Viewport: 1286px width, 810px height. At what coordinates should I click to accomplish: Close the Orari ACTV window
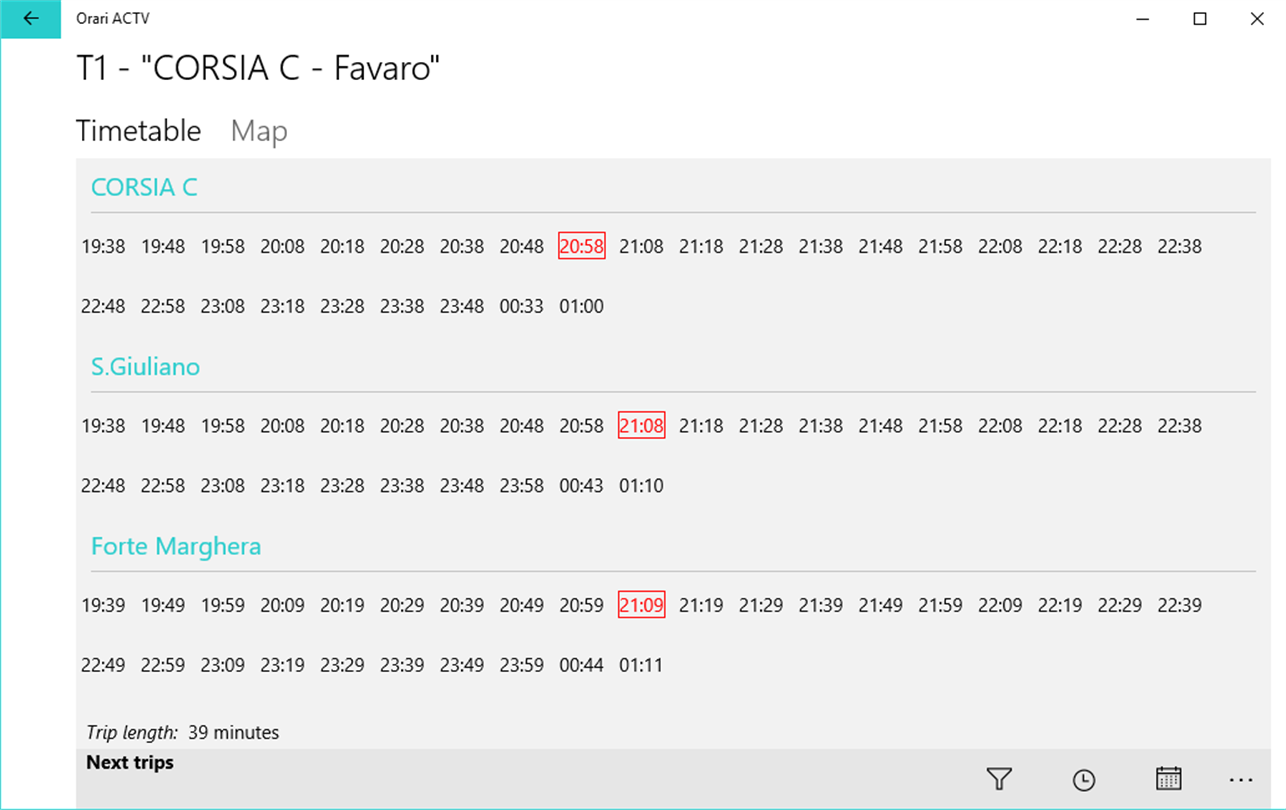click(1257, 18)
